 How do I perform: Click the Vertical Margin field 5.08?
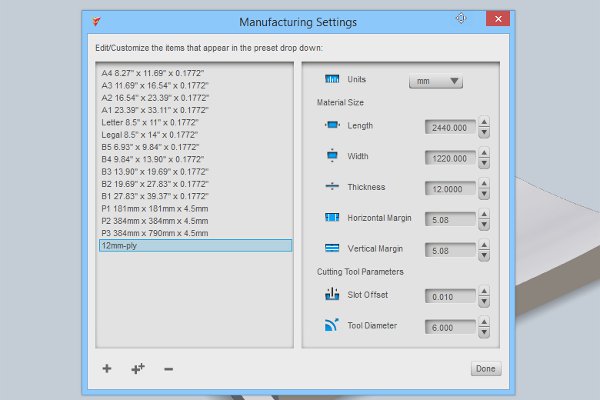[450, 251]
